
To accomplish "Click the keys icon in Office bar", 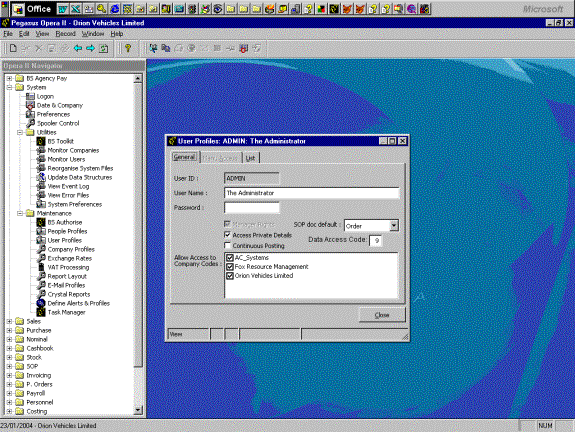I will [102, 9].
